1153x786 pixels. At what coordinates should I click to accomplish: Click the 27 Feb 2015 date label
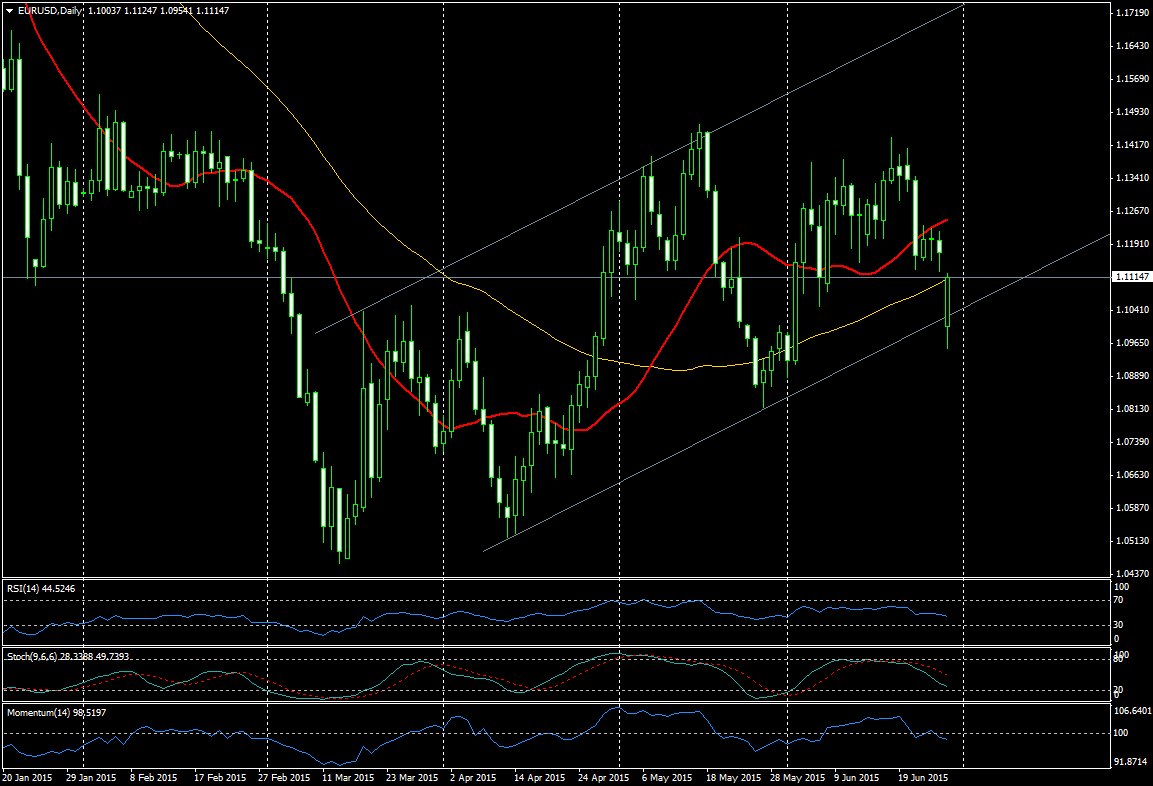pyautogui.click(x=281, y=777)
